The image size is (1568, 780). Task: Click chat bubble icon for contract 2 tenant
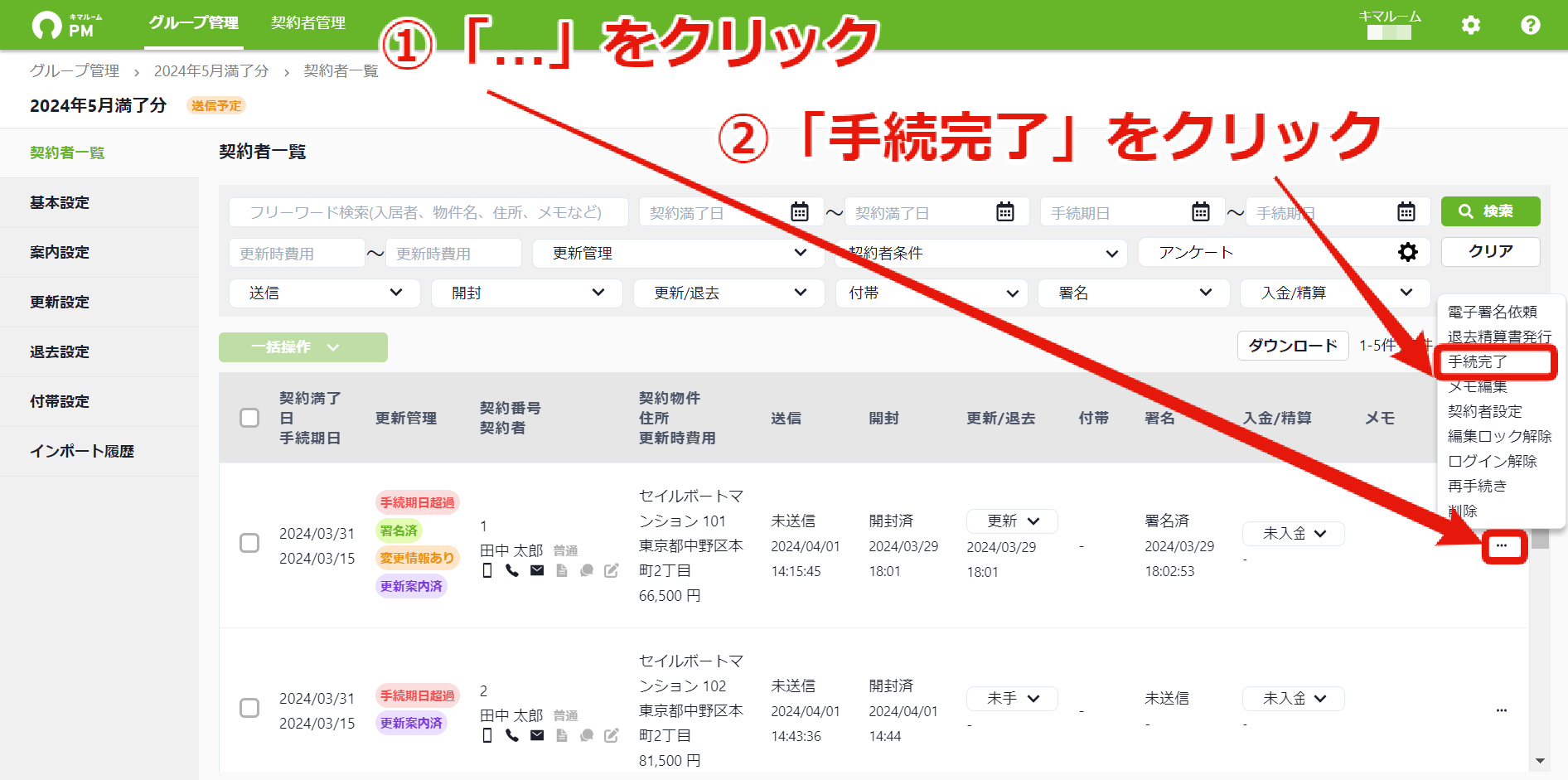tap(587, 735)
